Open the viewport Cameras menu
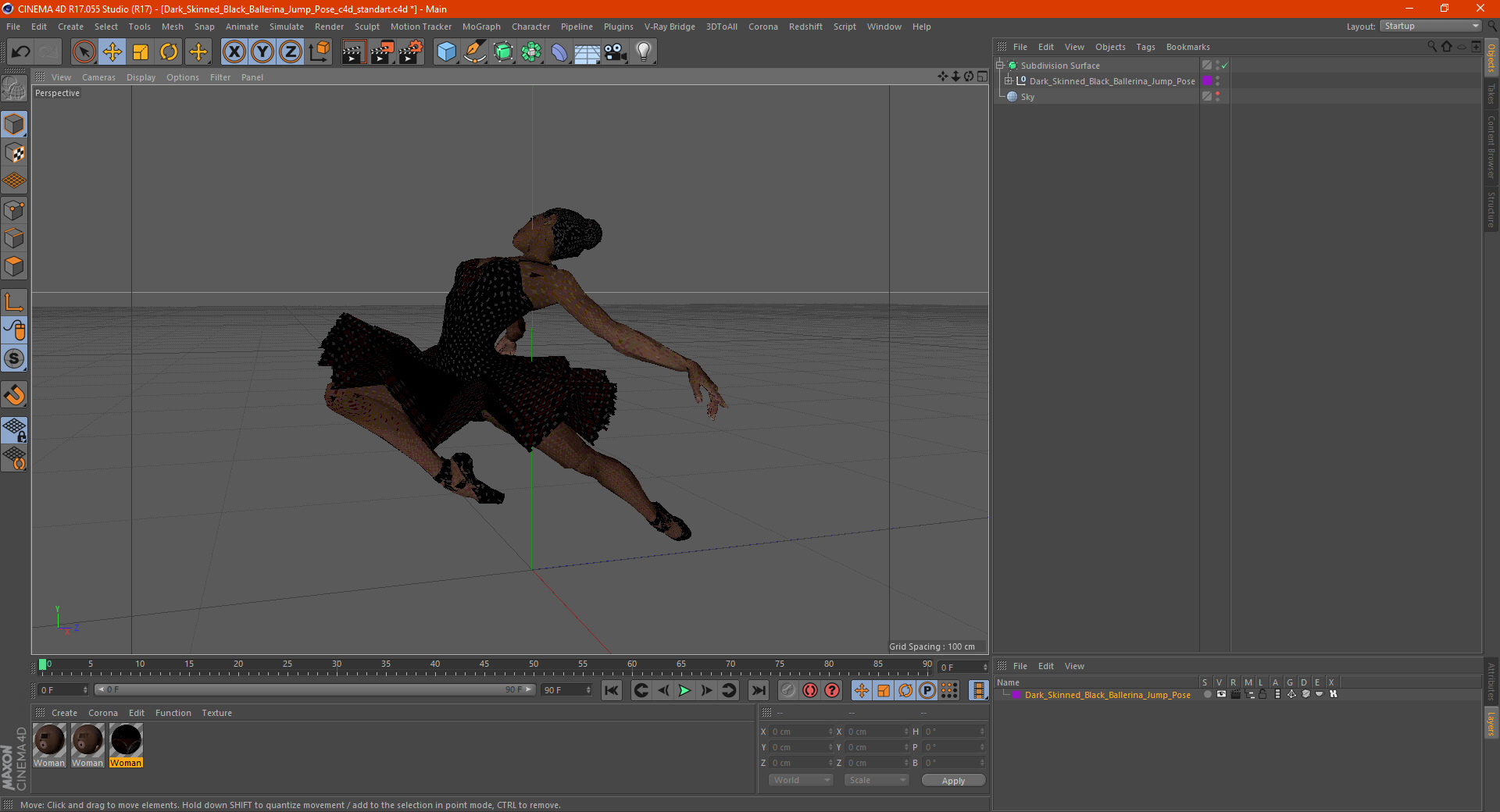The height and width of the screenshot is (812, 1500). tap(98, 77)
